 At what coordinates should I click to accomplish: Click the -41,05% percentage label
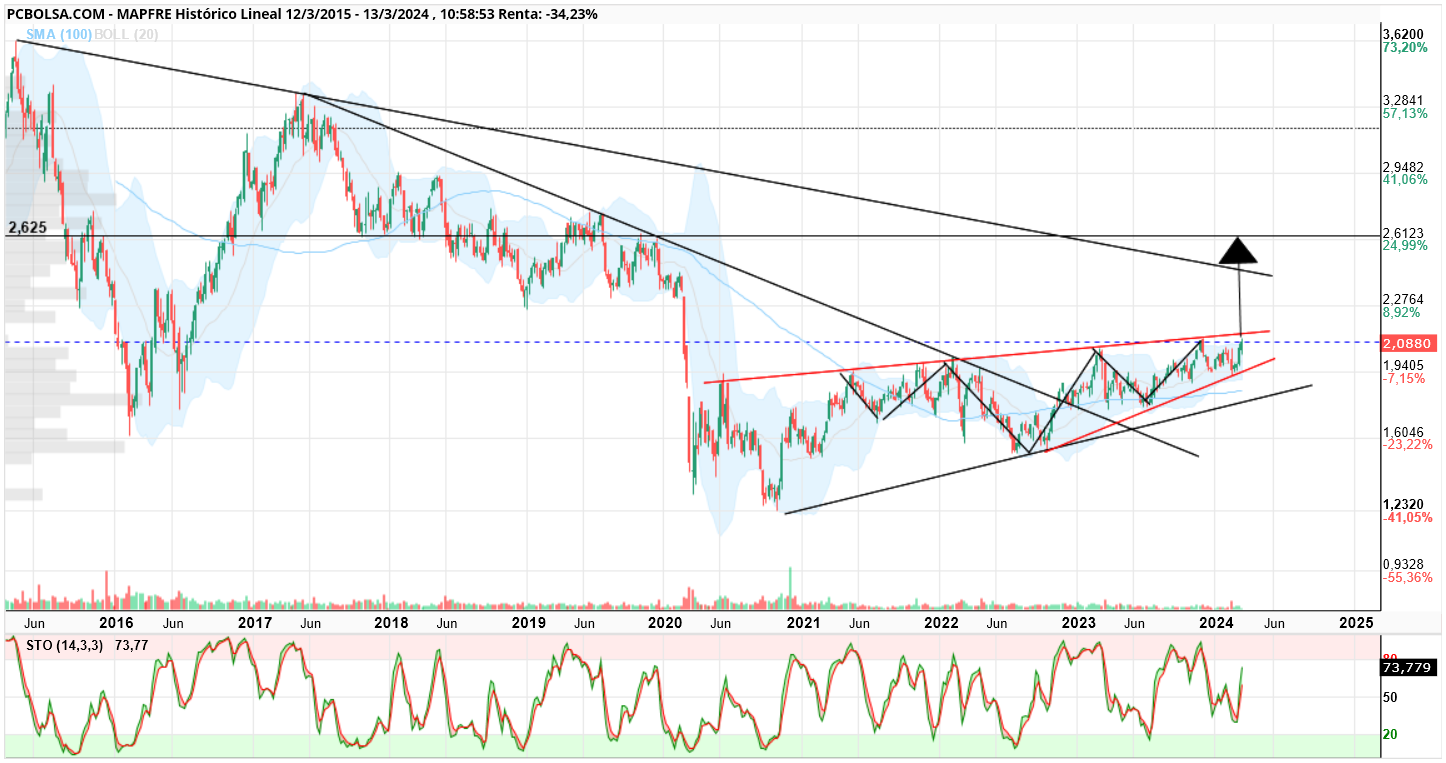click(1407, 518)
